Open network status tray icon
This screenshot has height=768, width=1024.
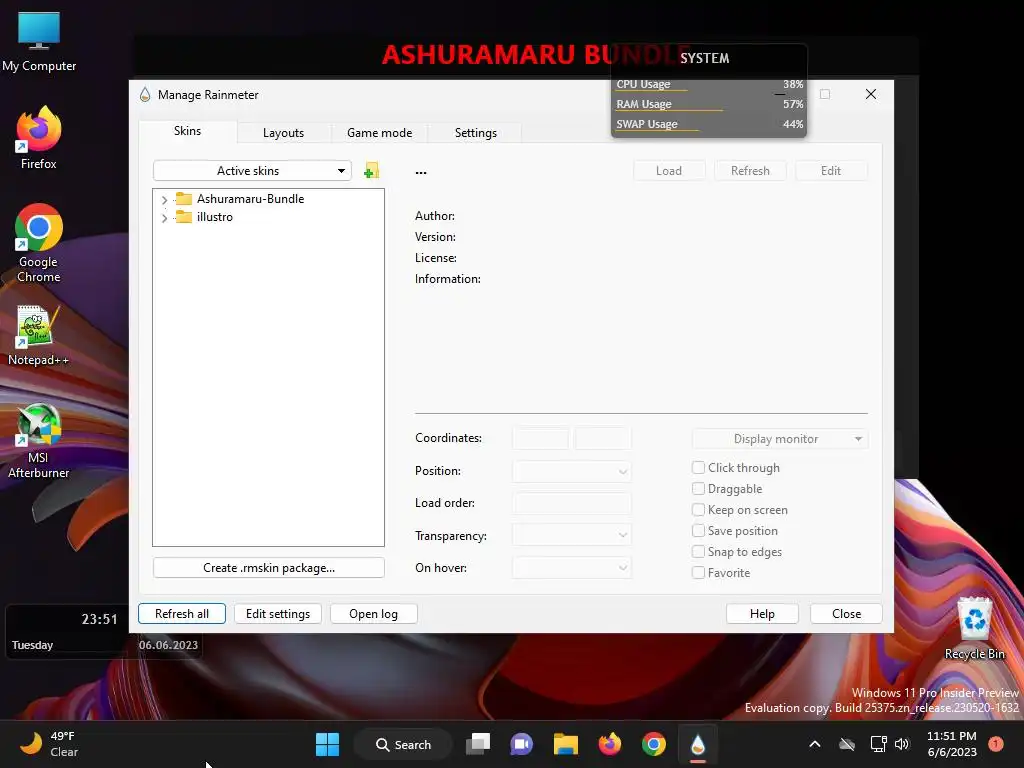click(x=878, y=744)
